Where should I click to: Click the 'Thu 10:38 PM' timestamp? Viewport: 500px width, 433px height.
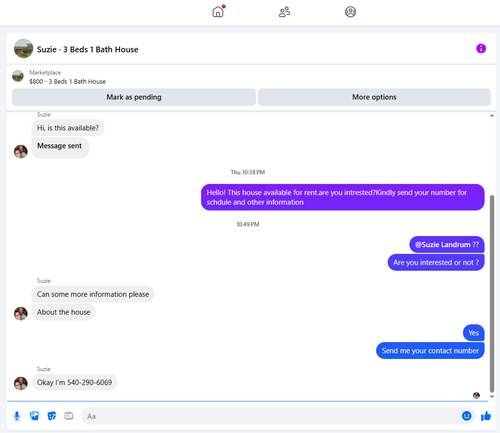pos(248,172)
